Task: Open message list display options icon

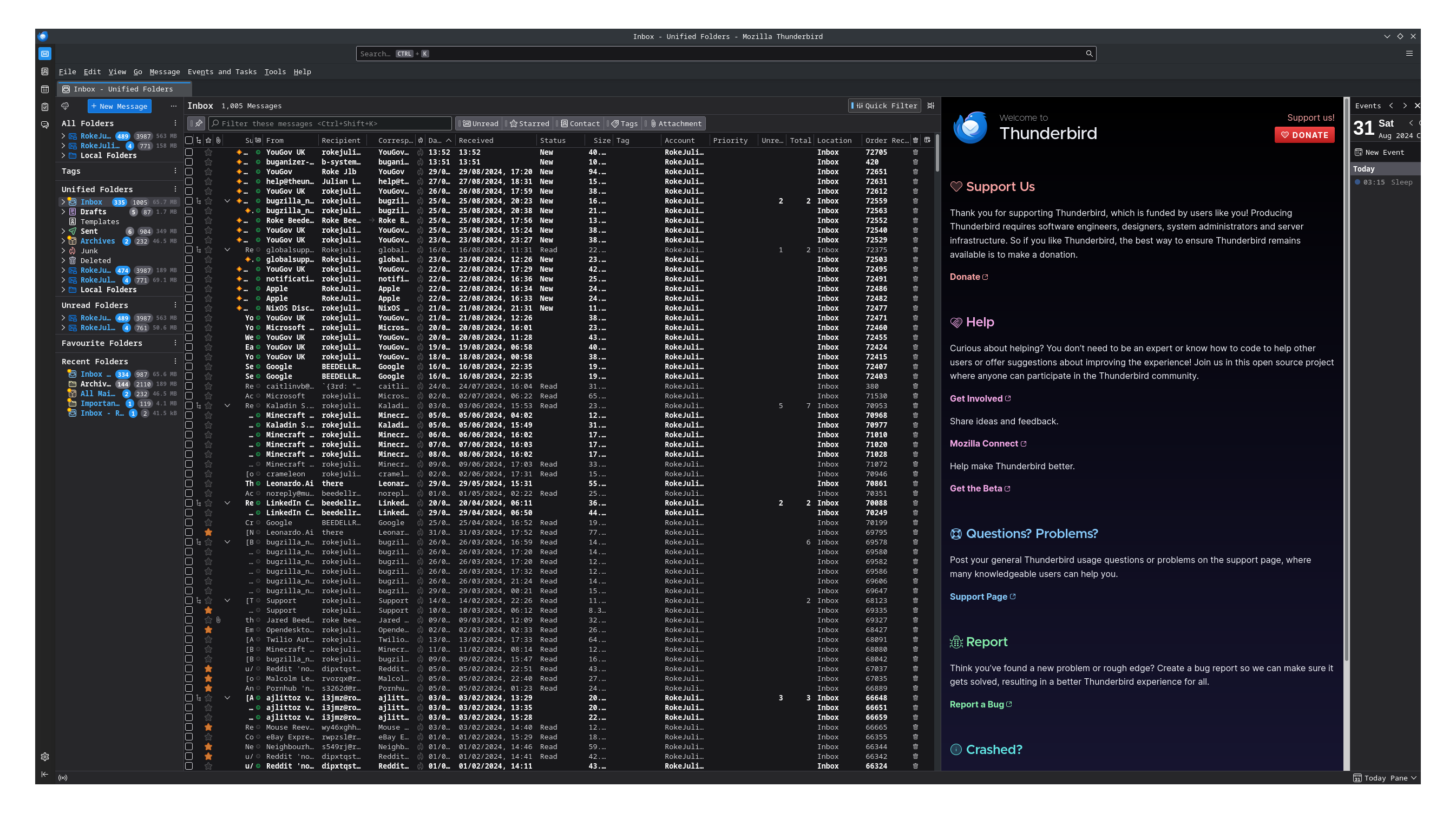Action: [931, 106]
